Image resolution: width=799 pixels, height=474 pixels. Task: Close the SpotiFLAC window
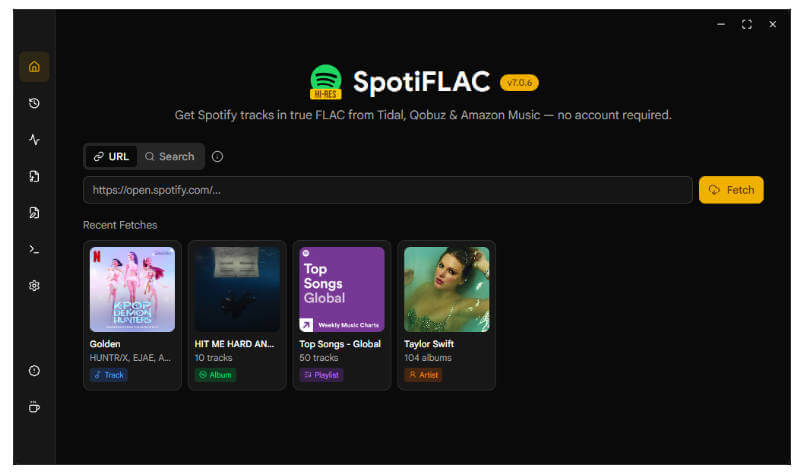773,24
